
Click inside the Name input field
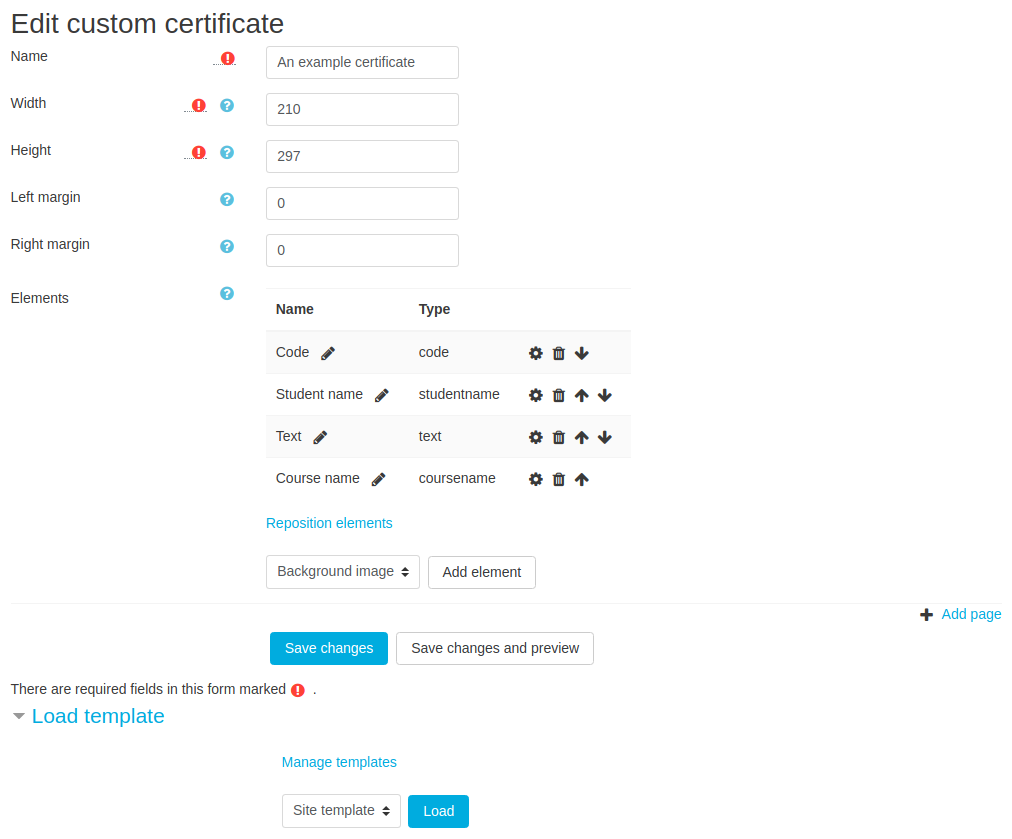[361, 62]
